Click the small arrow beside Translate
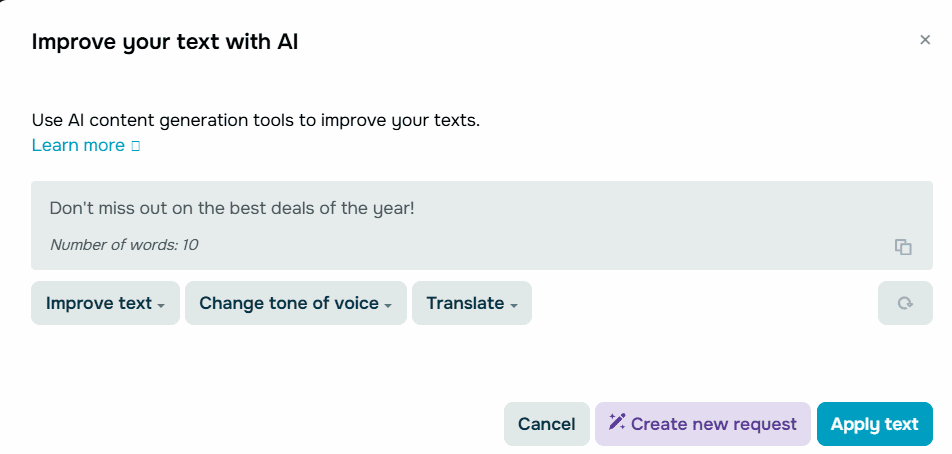Screen dimensions: 952x454 (514, 305)
